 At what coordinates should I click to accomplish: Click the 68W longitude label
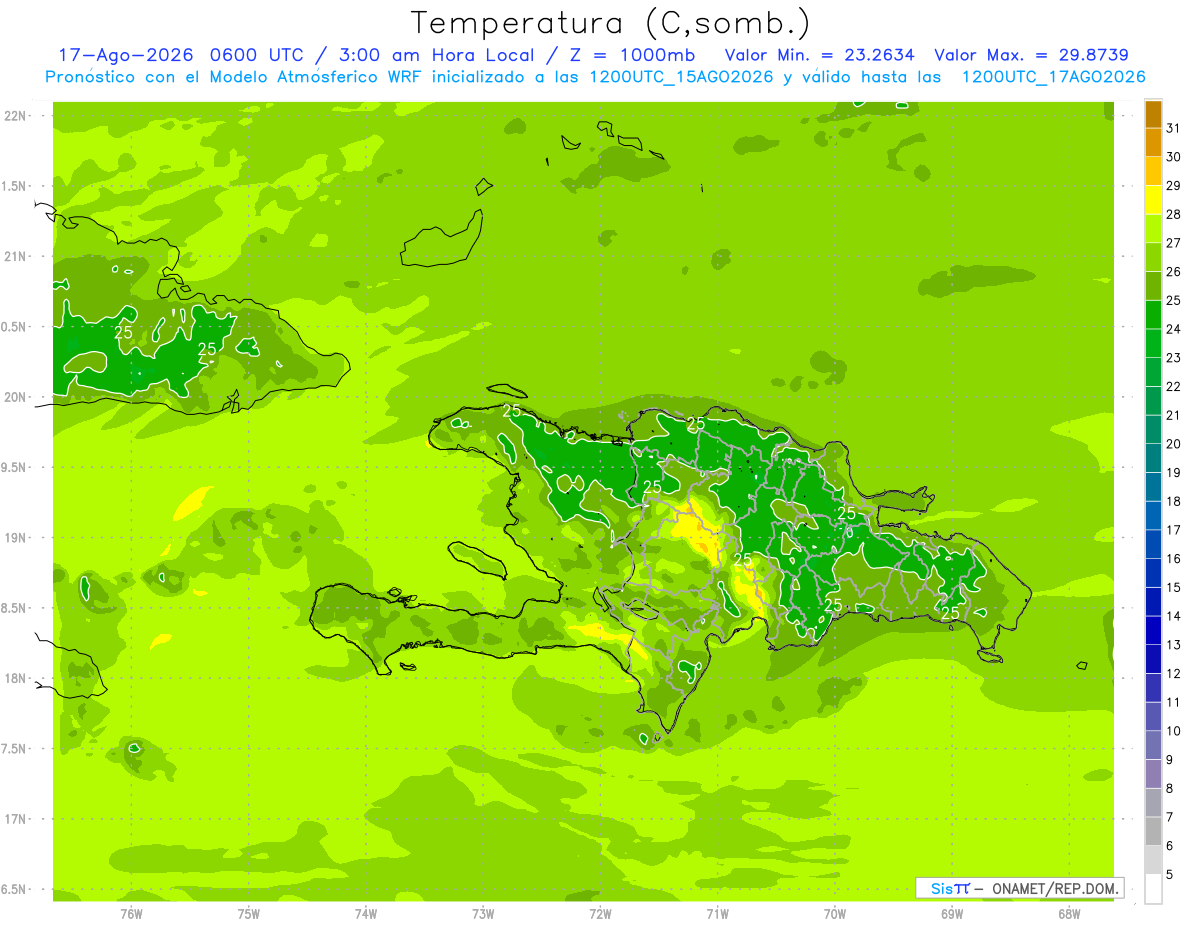click(1069, 913)
